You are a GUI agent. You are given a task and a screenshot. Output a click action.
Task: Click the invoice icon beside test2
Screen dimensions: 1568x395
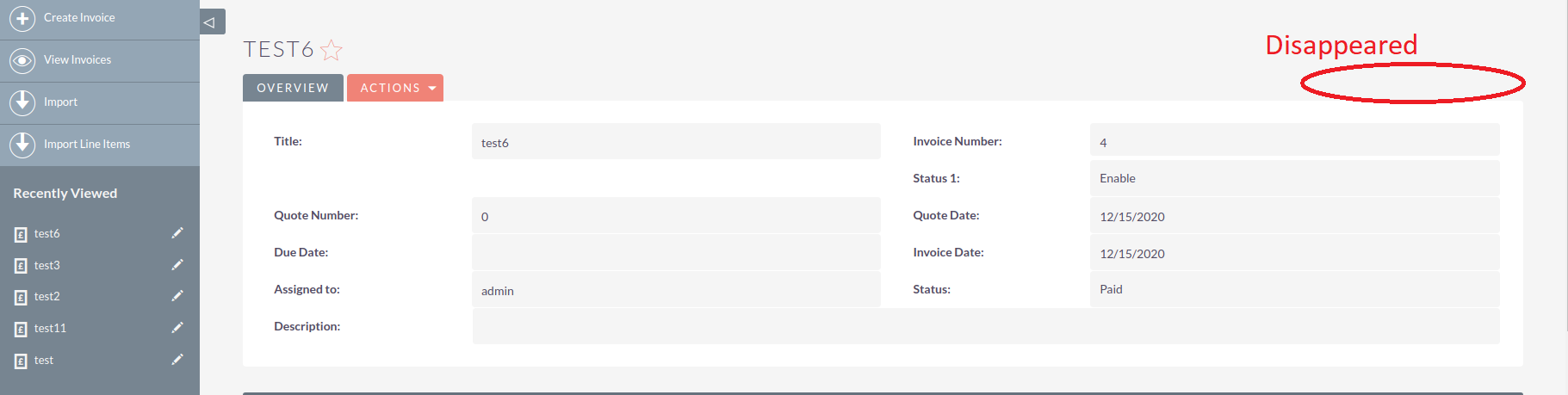[x=21, y=298]
